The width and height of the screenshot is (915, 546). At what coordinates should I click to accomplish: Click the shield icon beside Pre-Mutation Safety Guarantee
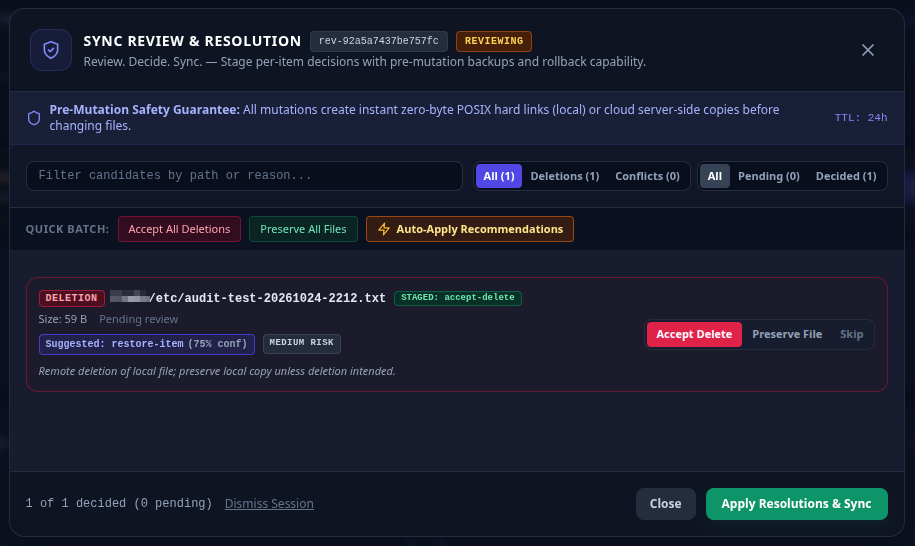[x=34, y=118]
